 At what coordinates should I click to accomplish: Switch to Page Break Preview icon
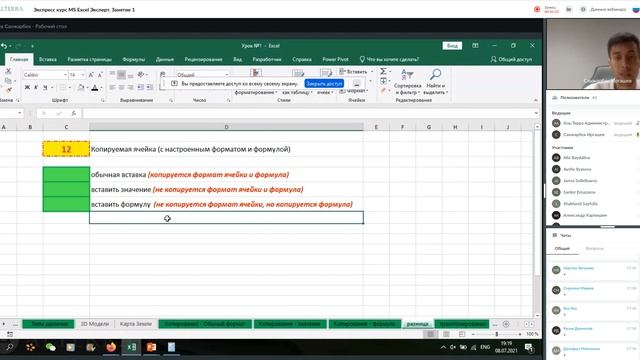click(x=462, y=334)
